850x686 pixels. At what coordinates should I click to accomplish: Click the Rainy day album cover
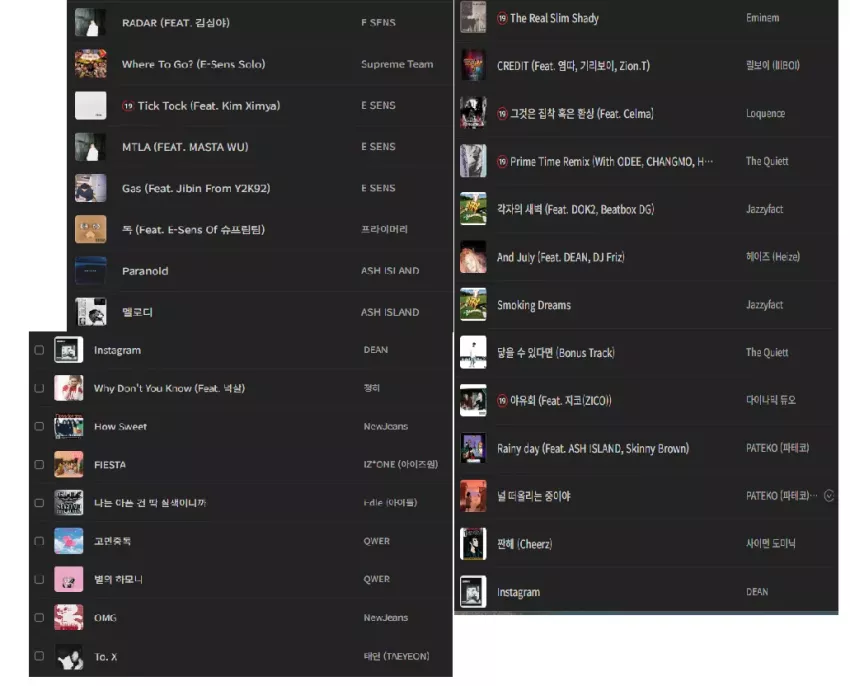[473, 448]
